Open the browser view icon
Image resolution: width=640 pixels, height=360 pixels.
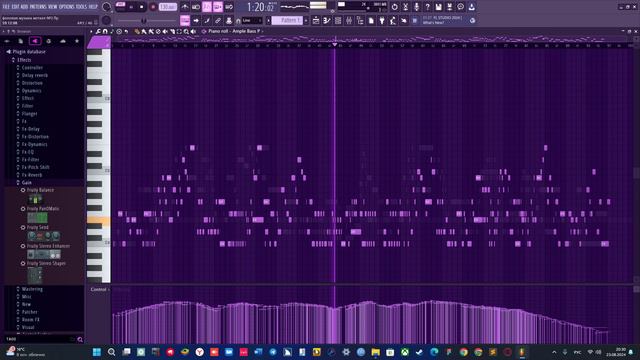(360, 20)
